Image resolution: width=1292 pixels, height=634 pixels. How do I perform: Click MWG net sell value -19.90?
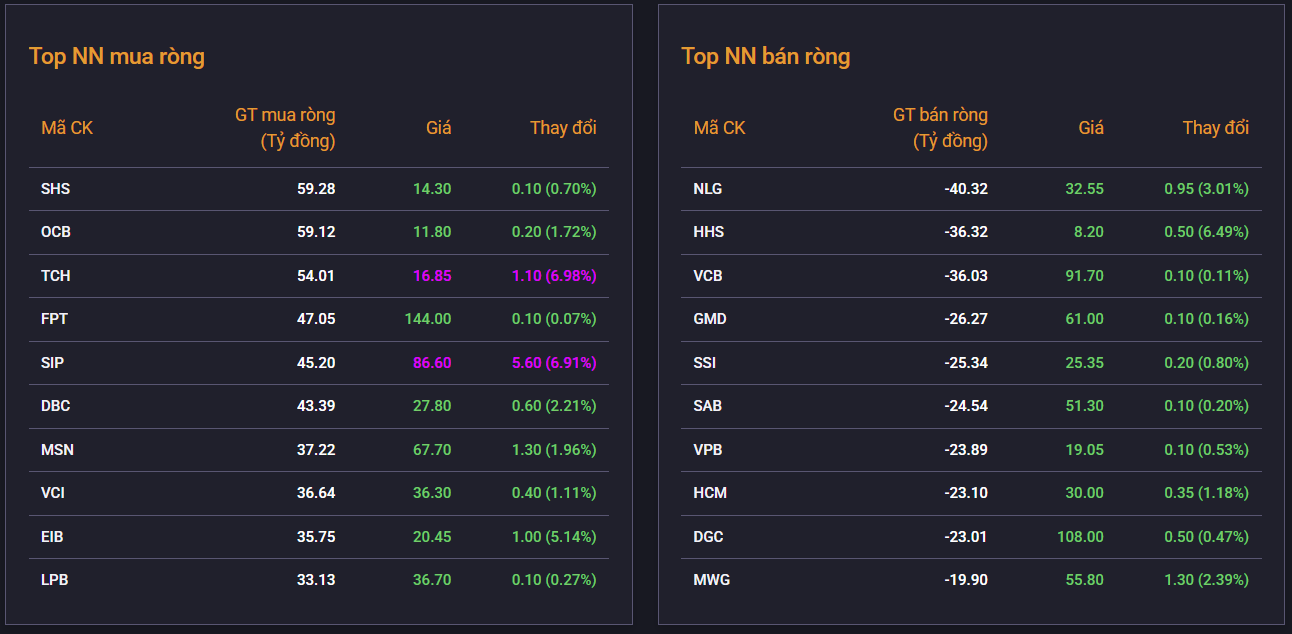pos(966,580)
